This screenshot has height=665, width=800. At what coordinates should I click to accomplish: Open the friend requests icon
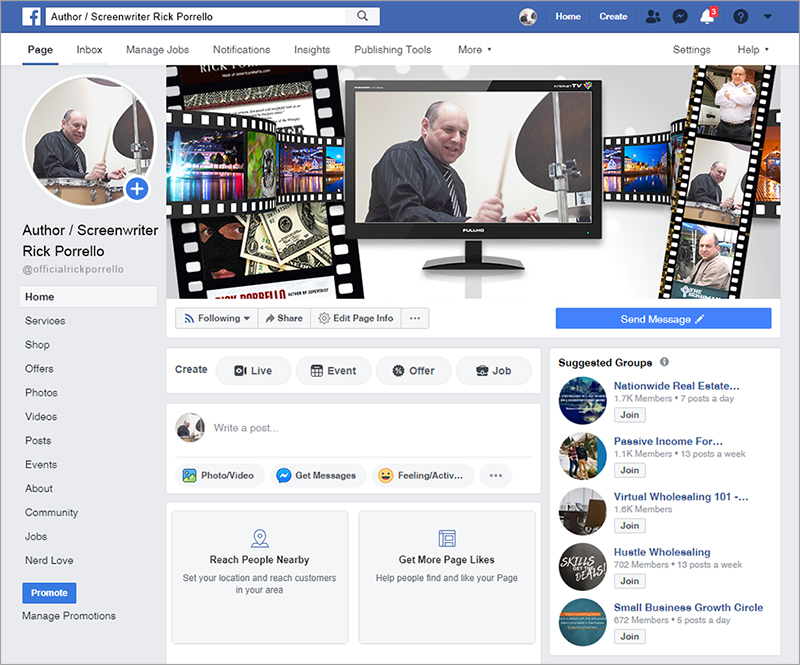pyautogui.click(x=653, y=17)
